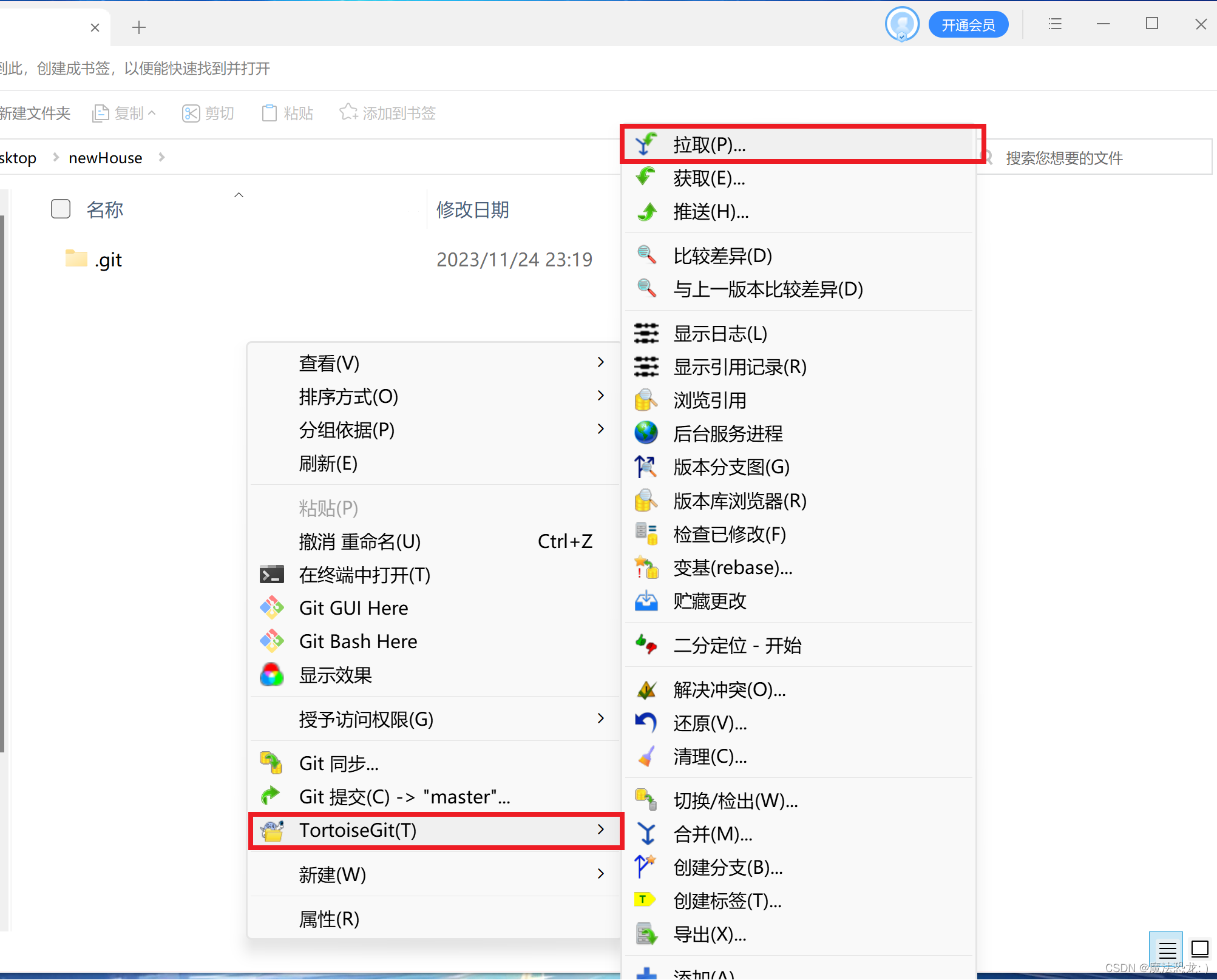Click the Git Bash Here icon
Image resolution: width=1217 pixels, height=980 pixels.
click(272, 641)
